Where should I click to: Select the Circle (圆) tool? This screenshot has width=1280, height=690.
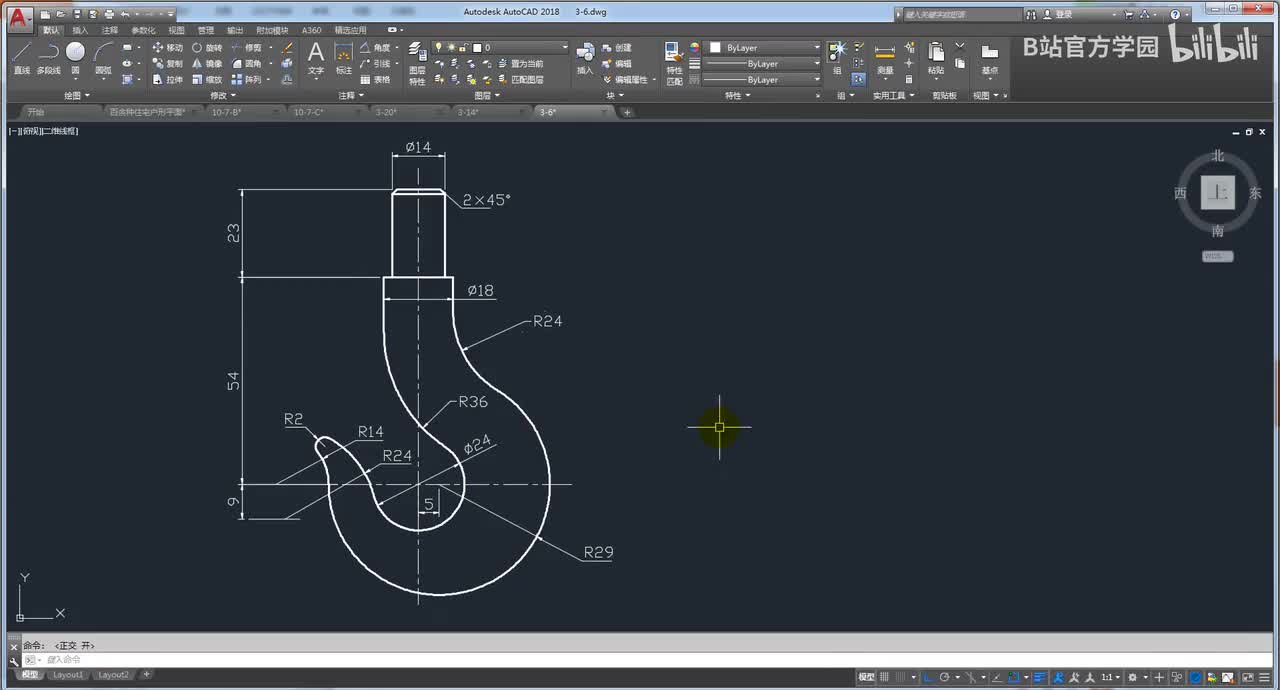75,57
